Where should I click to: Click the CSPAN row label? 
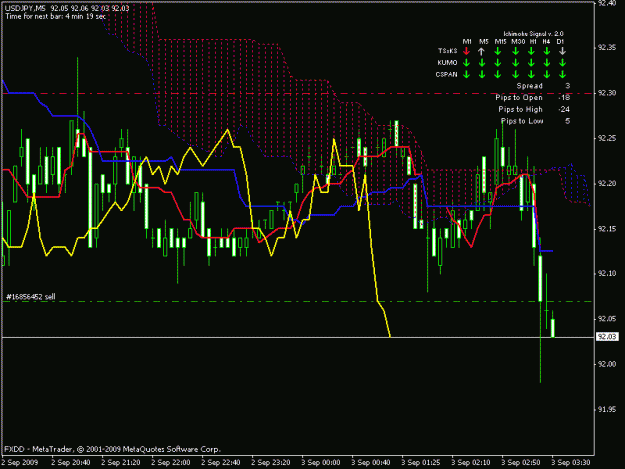[x=446, y=75]
